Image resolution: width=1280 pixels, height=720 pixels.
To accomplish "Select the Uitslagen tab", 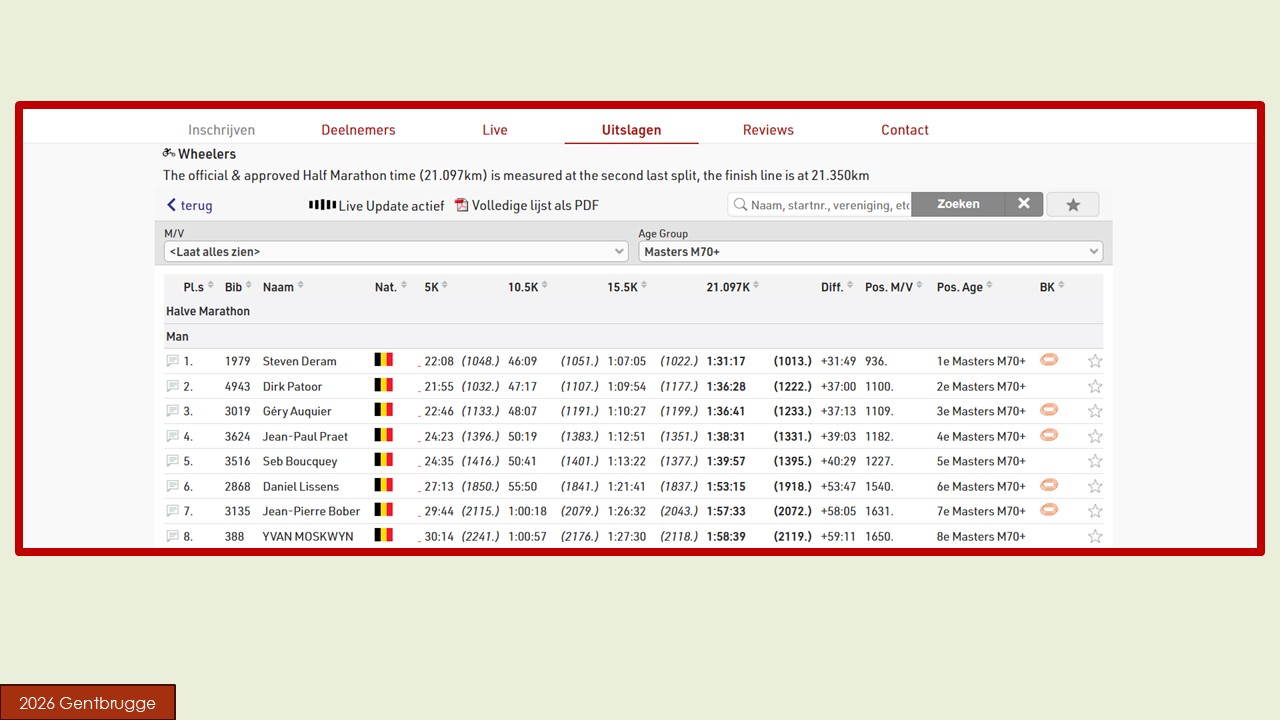I will click(x=631, y=130).
